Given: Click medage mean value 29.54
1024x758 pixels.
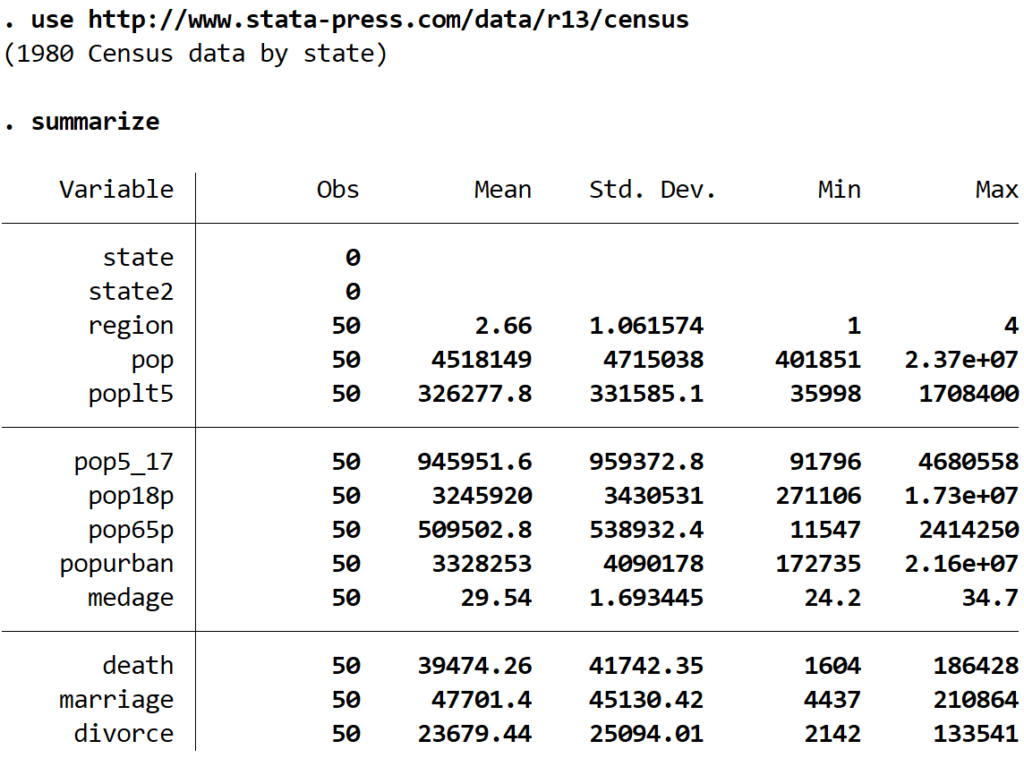Looking at the screenshot, I should point(496,597).
